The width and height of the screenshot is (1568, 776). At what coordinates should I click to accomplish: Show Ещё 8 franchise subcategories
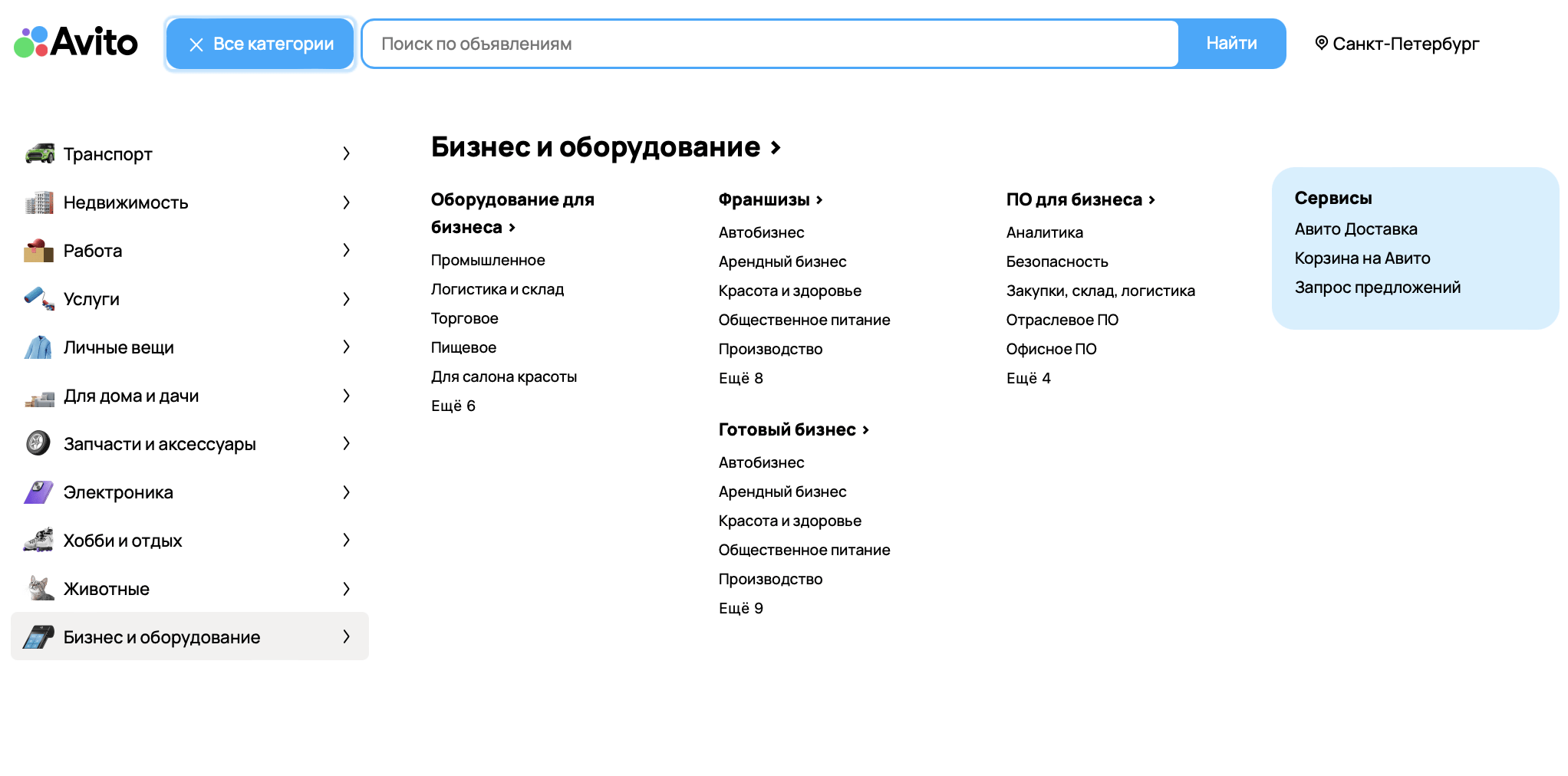[x=741, y=378]
